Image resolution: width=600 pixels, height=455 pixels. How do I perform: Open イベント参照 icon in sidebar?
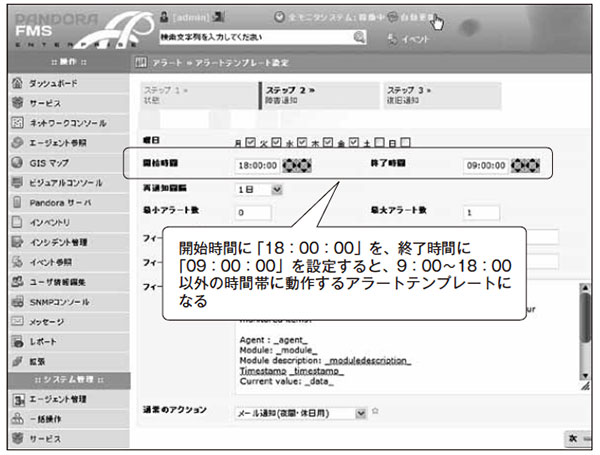17,262
